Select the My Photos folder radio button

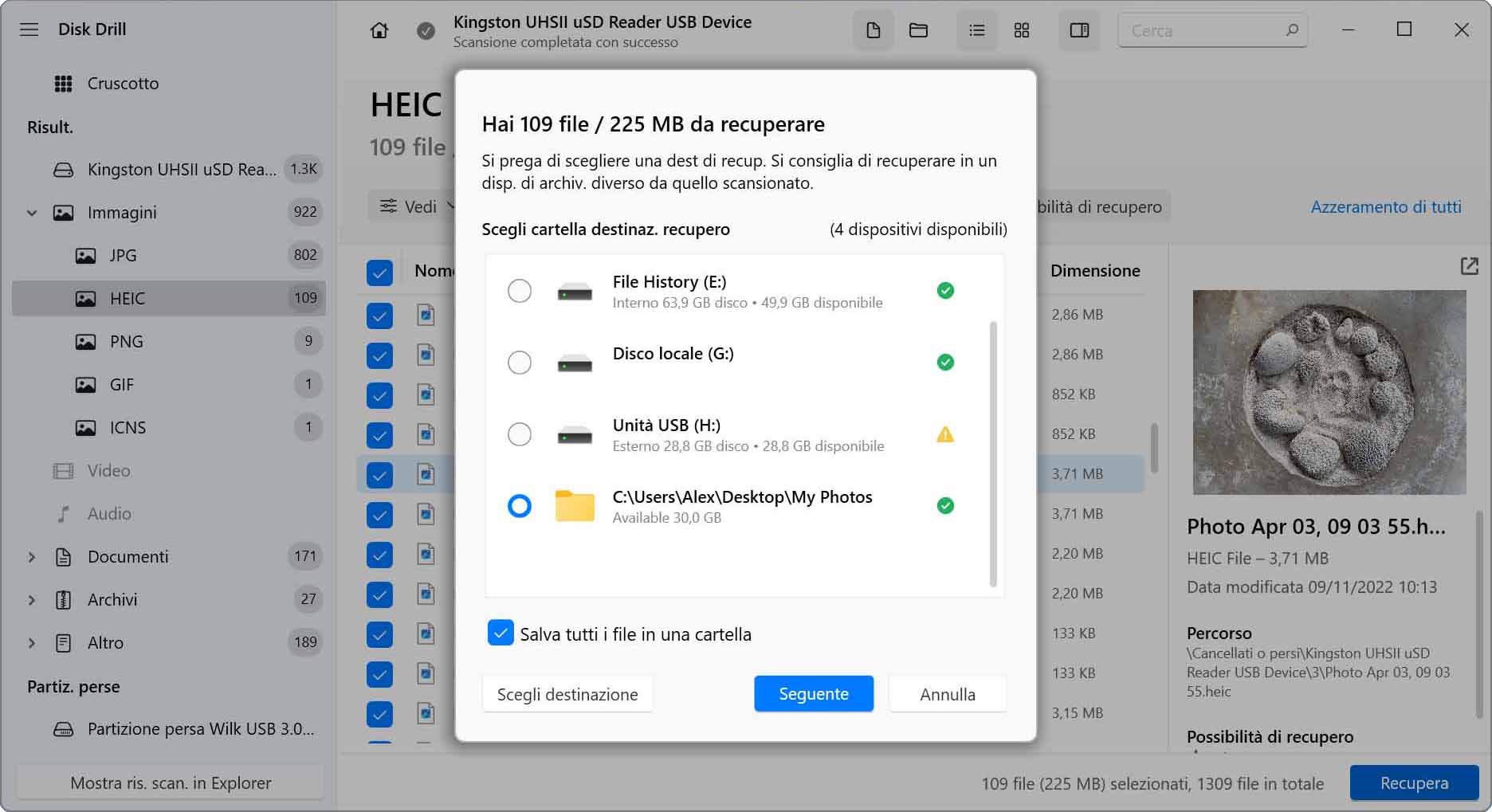[520, 506]
